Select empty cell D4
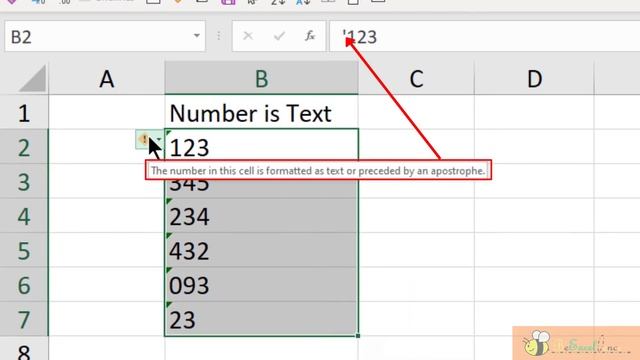The width and height of the screenshot is (640, 360). [x=534, y=216]
